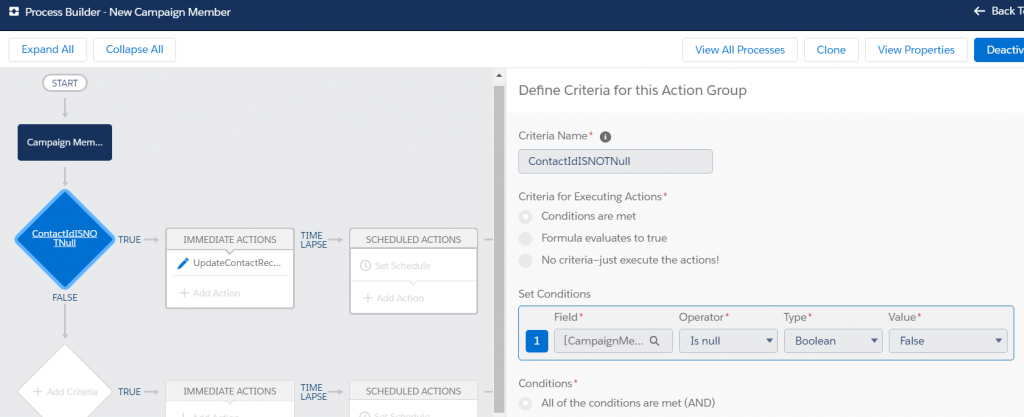
Task: Click the Clone button
Action: pyautogui.click(x=831, y=50)
